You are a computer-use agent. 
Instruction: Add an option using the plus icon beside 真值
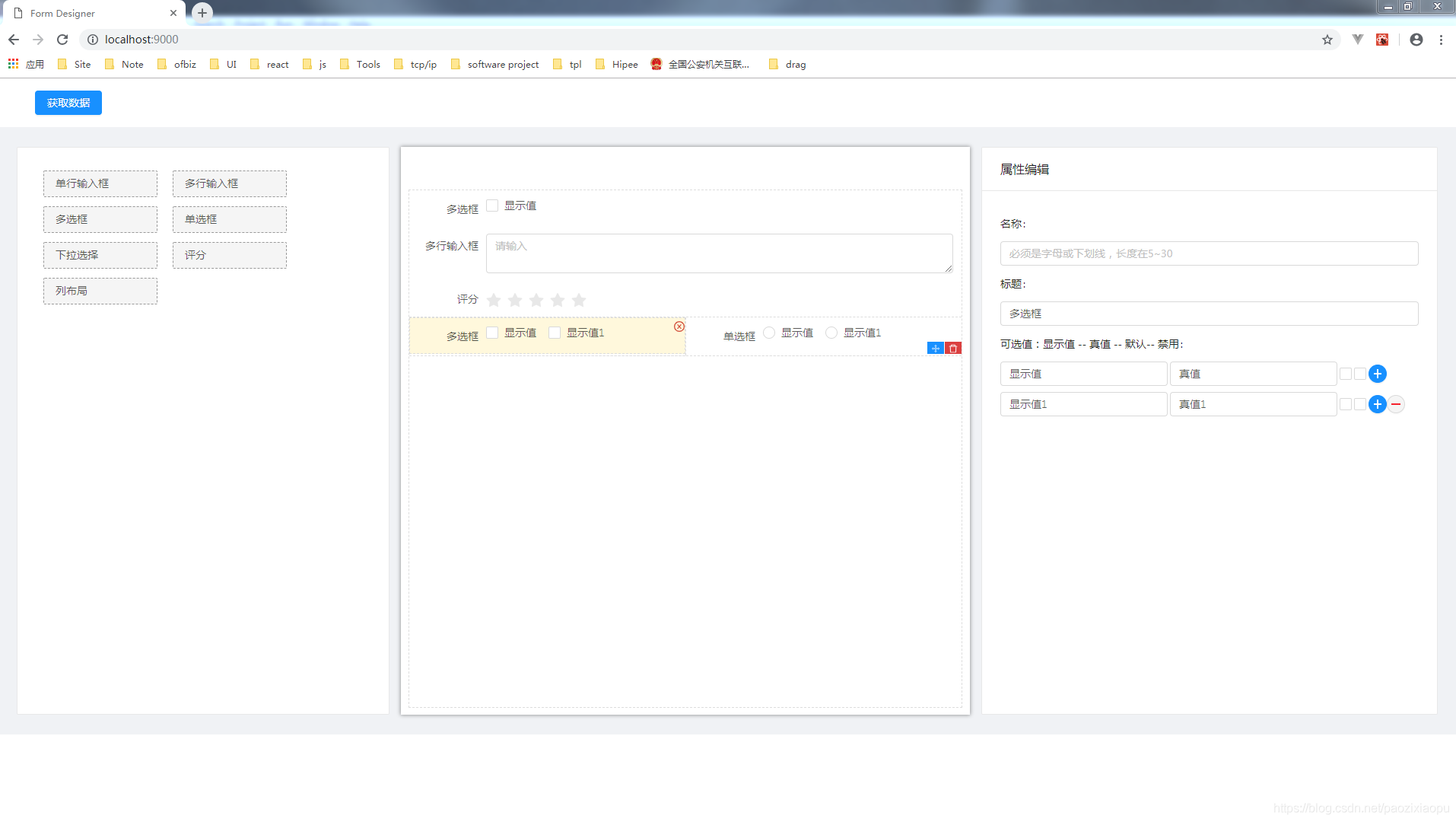tap(1377, 374)
